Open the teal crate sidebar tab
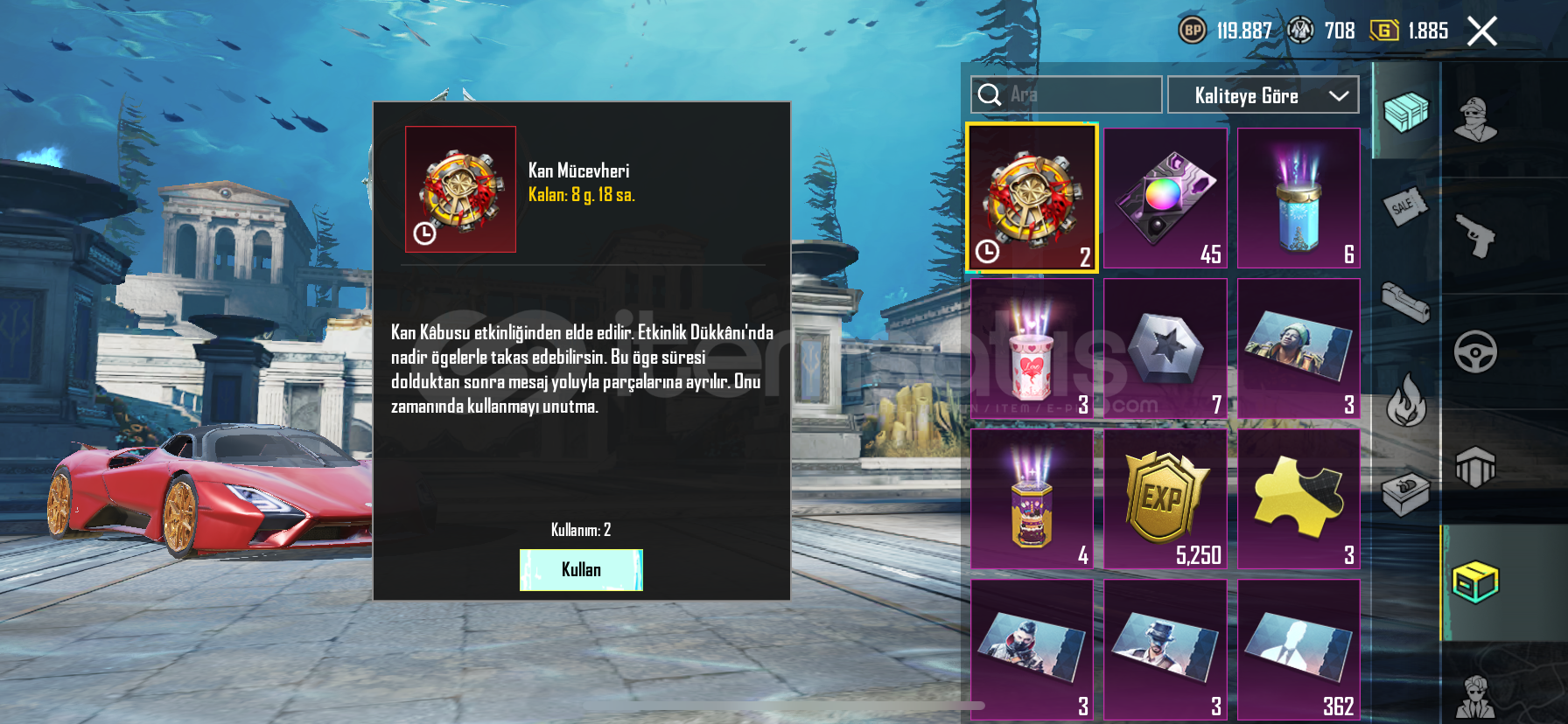 (1406, 112)
